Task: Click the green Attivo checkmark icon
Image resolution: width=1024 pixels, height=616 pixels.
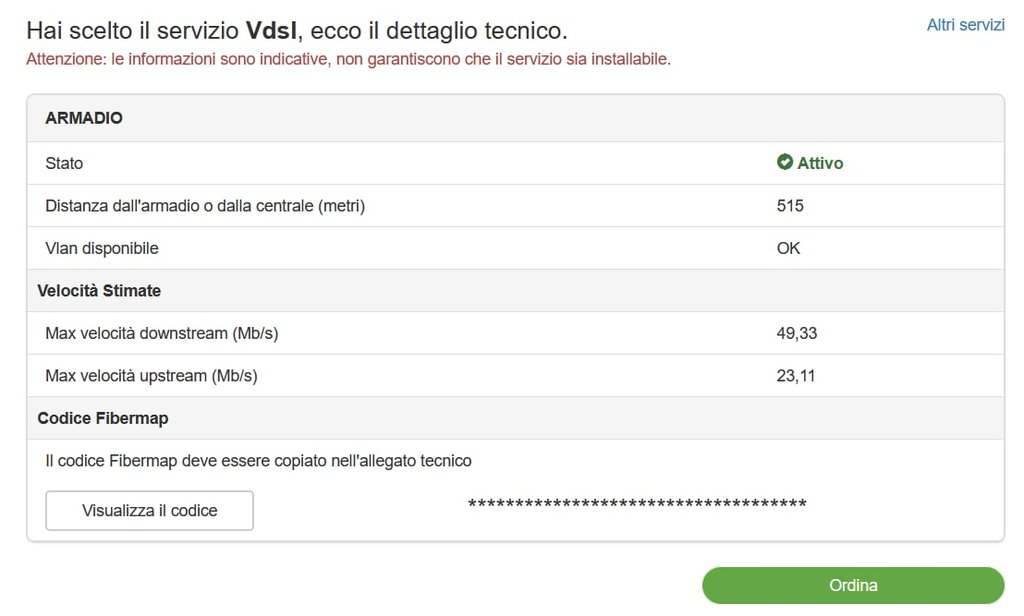Action: click(x=785, y=162)
